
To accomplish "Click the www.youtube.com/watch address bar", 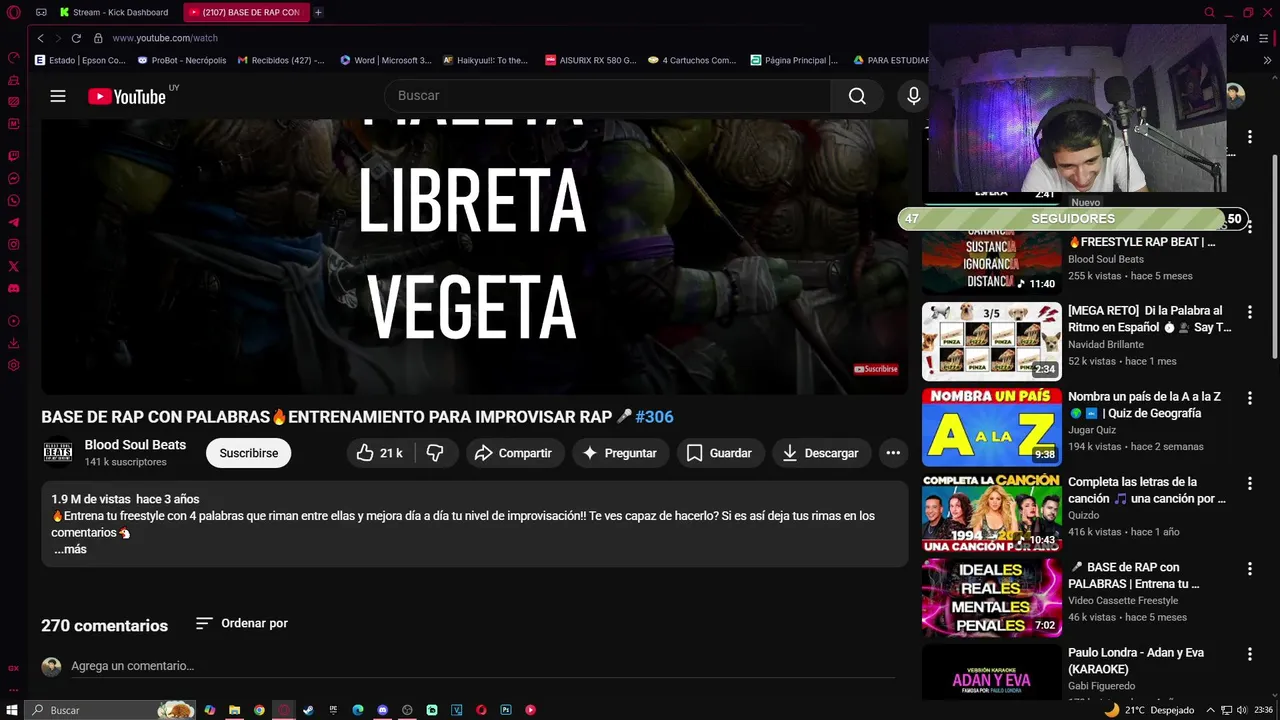I will point(165,38).
